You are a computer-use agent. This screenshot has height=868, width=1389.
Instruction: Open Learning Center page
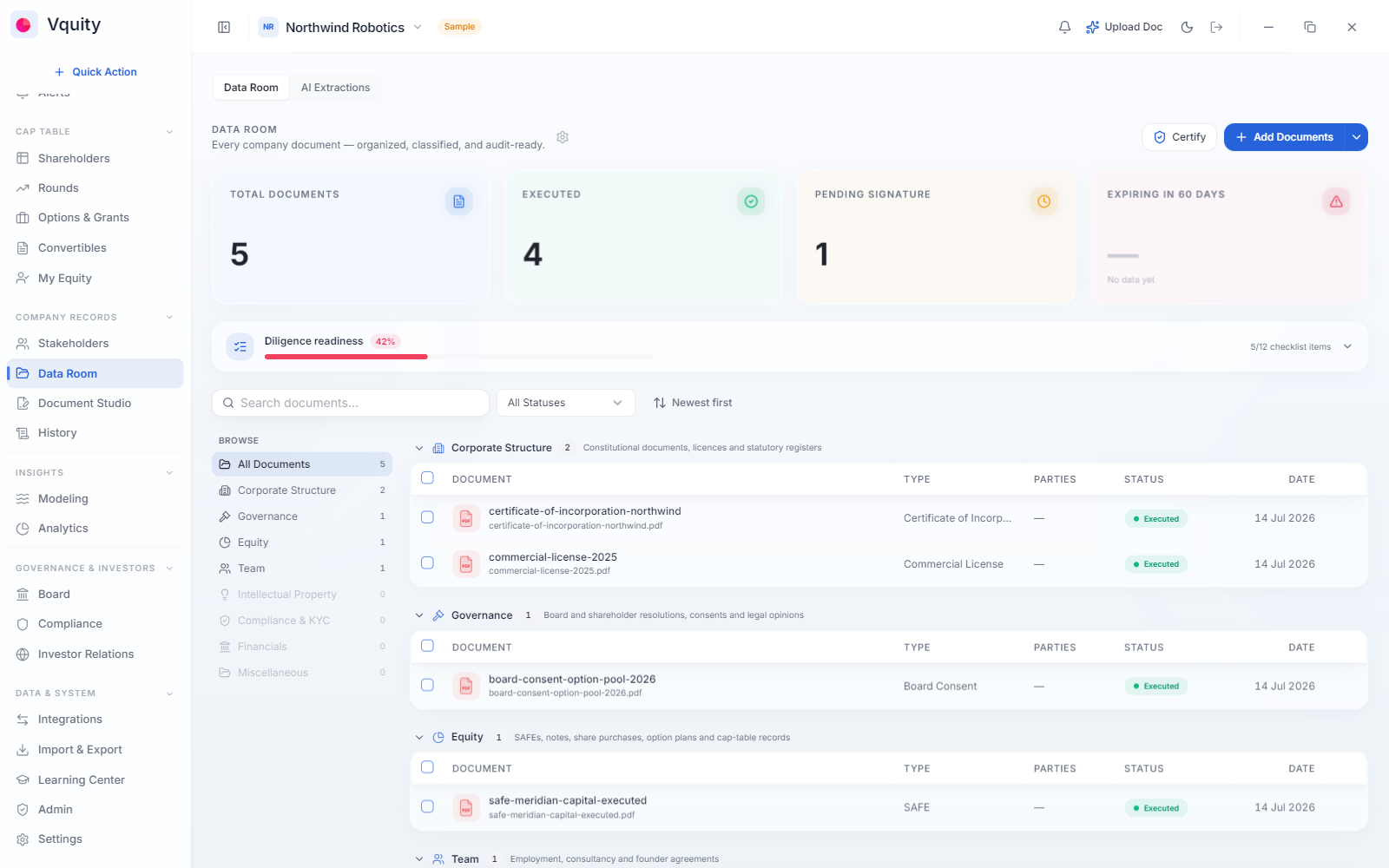click(x=95, y=779)
